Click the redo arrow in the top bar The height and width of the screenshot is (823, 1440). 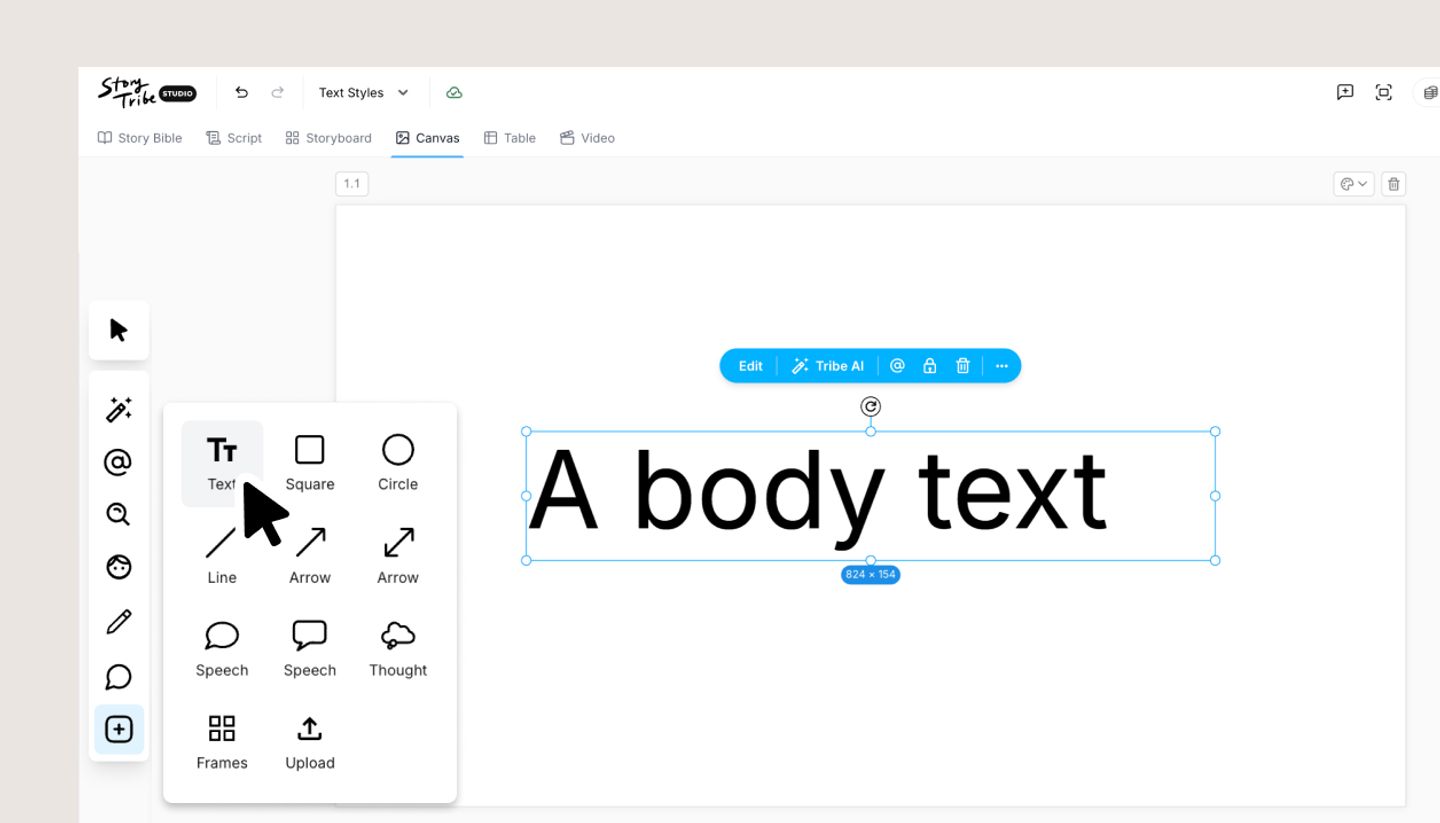pos(278,93)
